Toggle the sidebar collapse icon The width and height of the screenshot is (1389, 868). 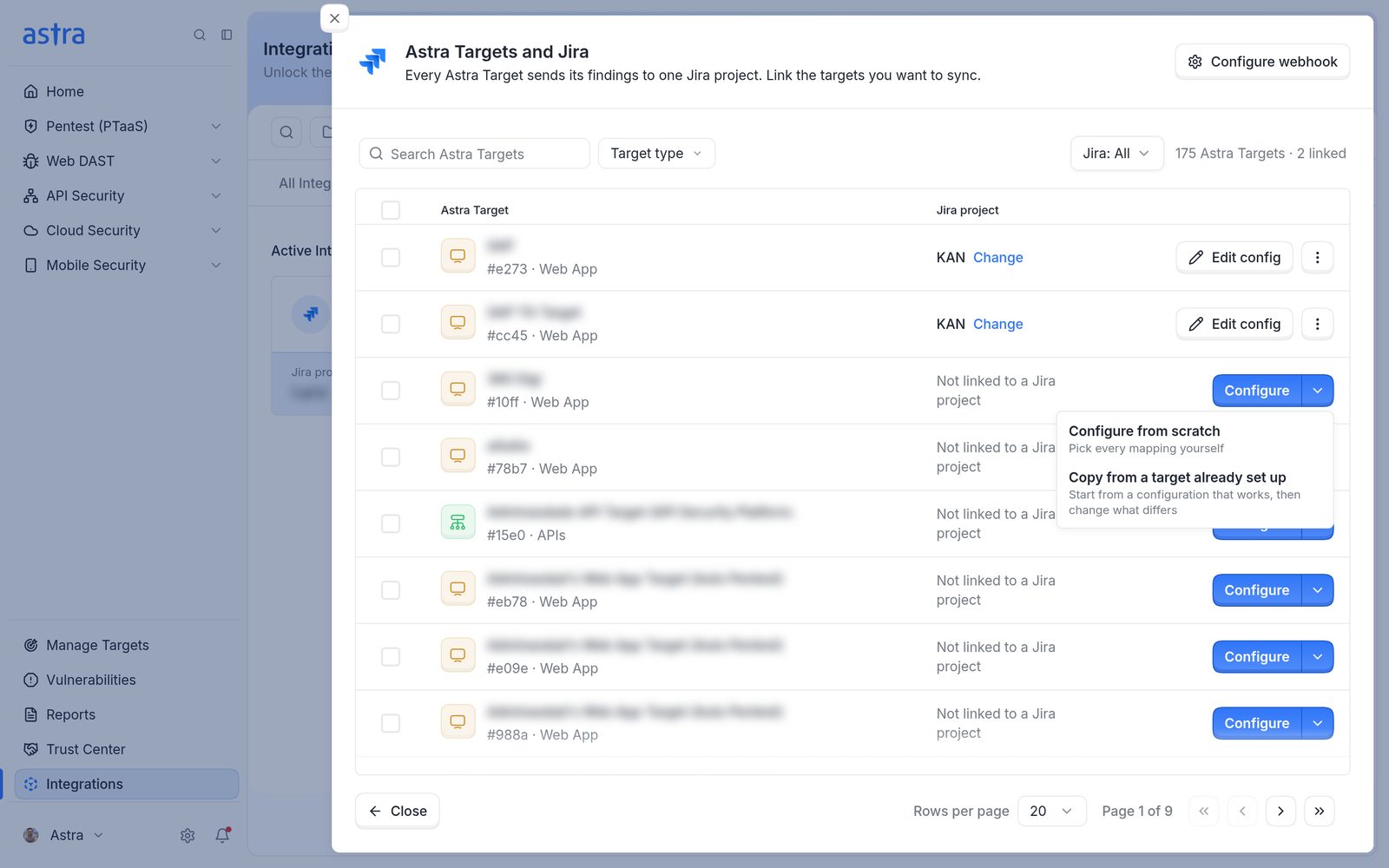(227, 35)
